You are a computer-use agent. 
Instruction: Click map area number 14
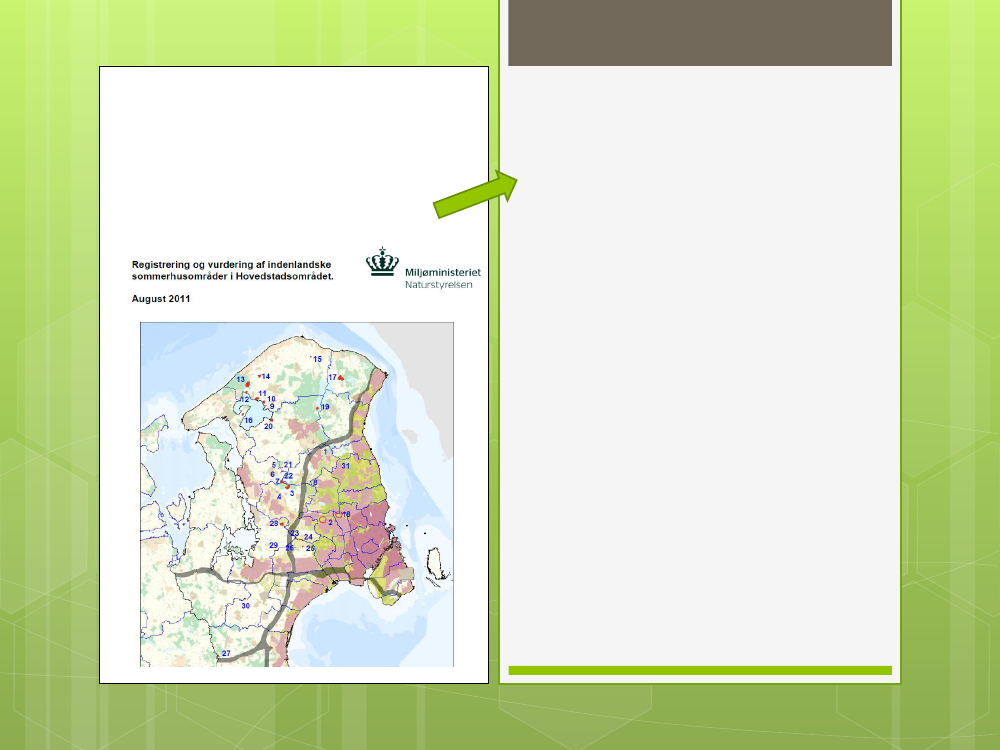(266, 376)
